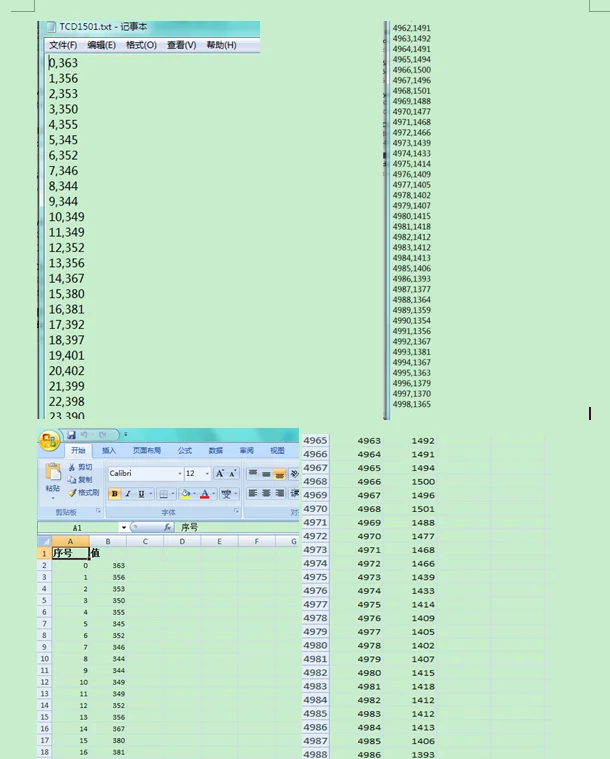The height and width of the screenshot is (759, 610).
Task: Switch to the 公式 ribbon tab
Action: point(185,451)
